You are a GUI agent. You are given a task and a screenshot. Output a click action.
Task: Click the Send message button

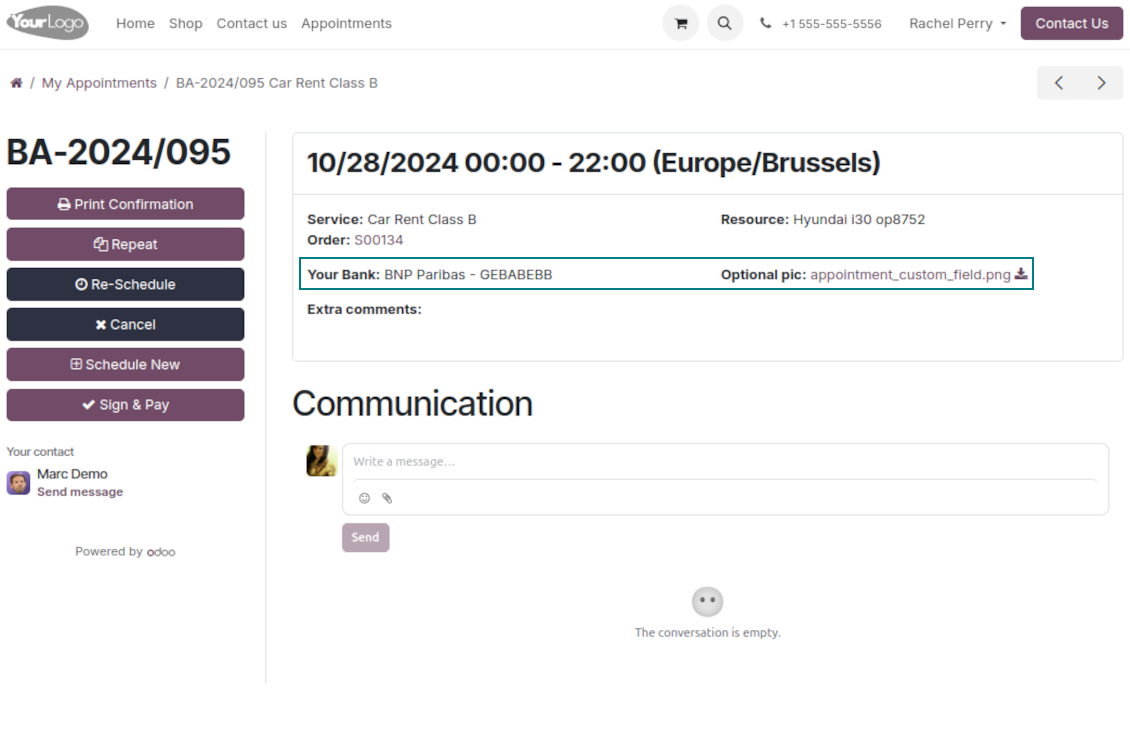pyautogui.click(x=365, y=538)
